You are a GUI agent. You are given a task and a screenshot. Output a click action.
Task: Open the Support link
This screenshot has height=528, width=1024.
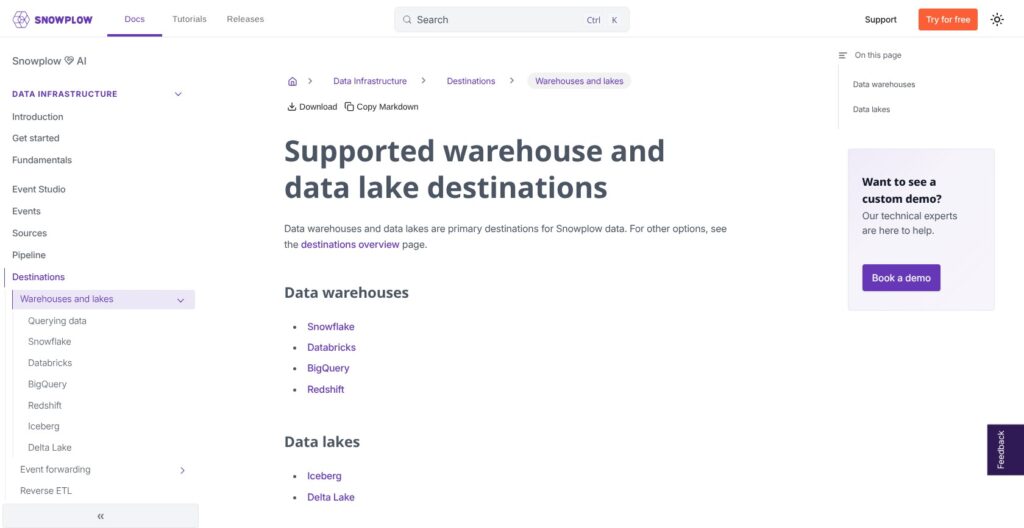point(880,20)
